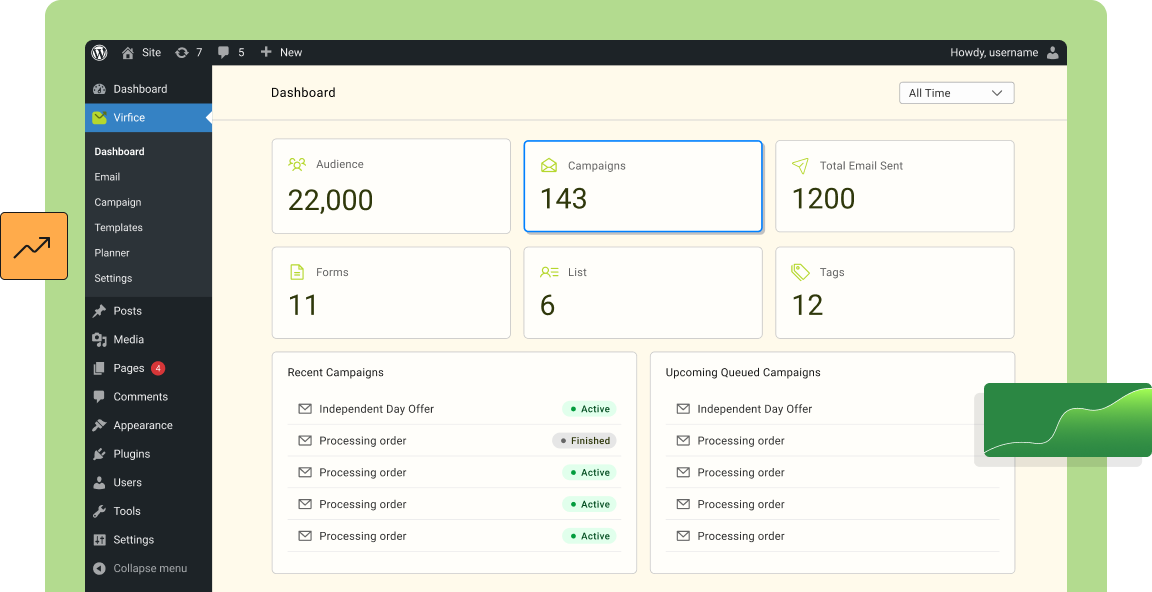Click the Tags card icon

pos(800,272)
